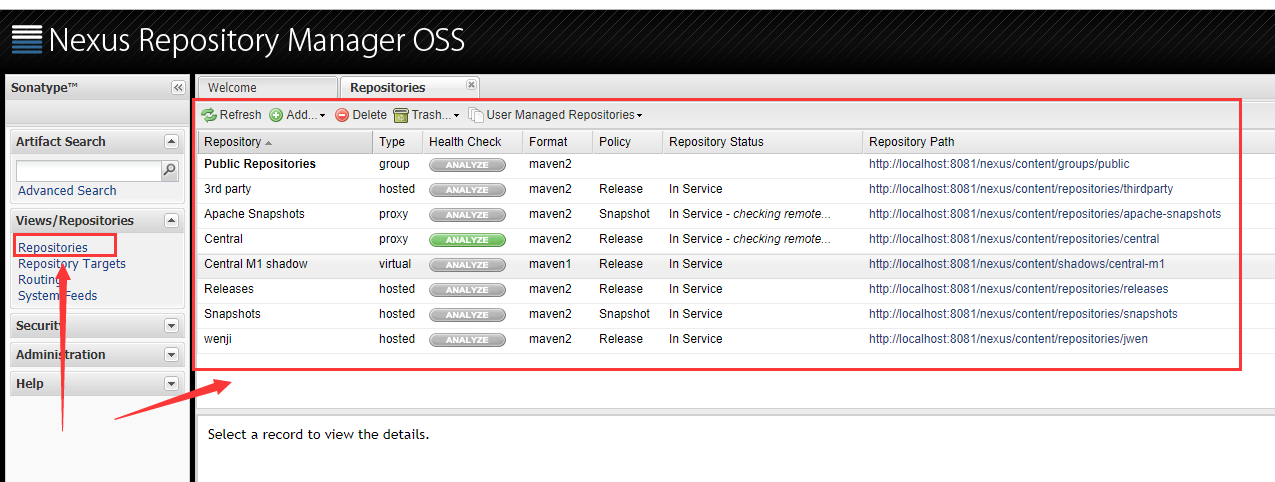
Task: Open Repository Targets sidebar link
Action: 72,263
